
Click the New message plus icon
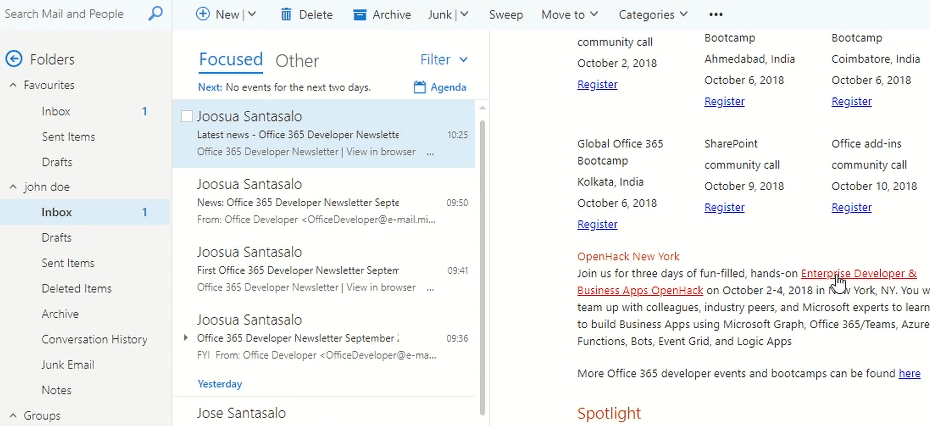click(203, 14)
